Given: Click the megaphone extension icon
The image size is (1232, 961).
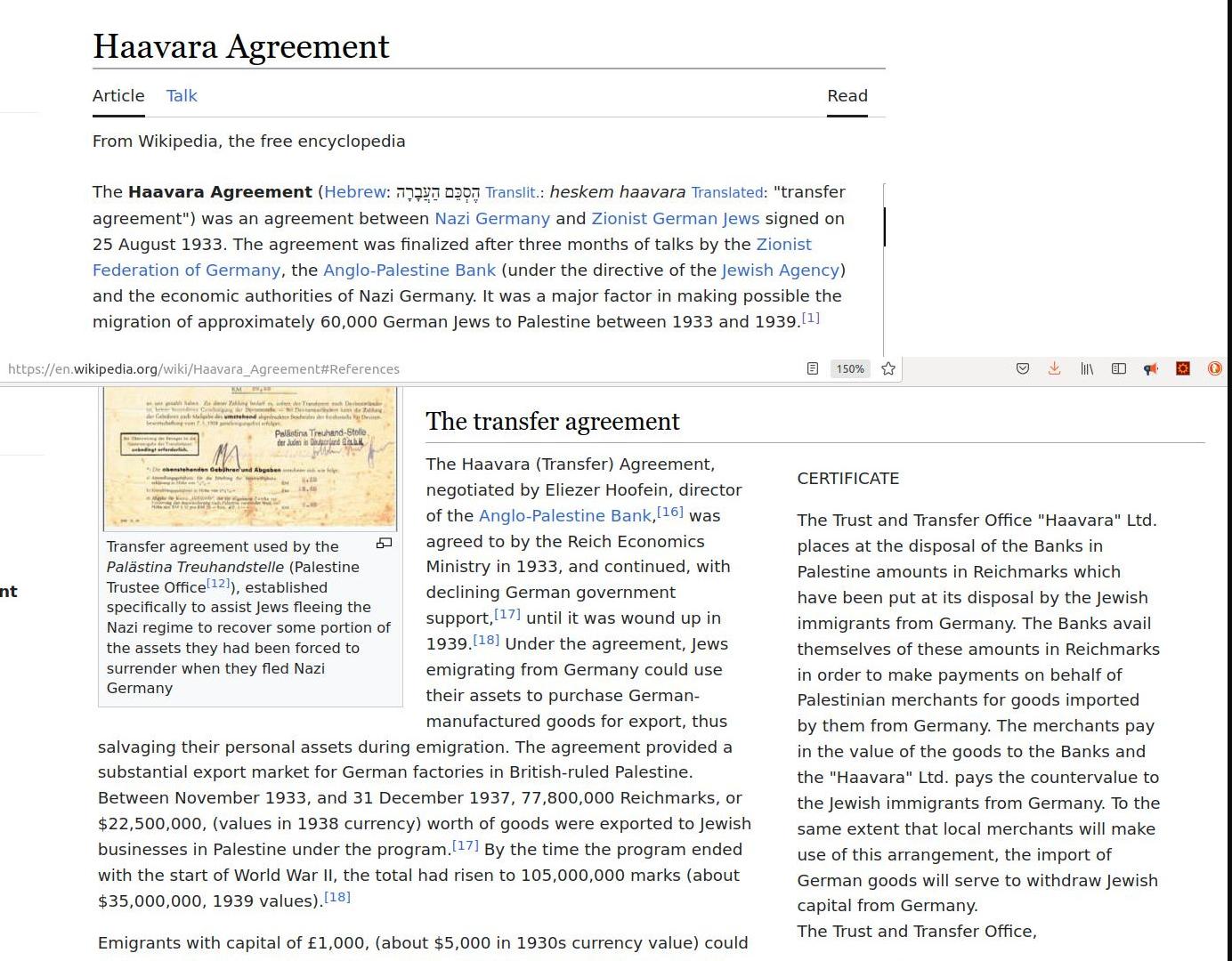Looking at the screenshot, I should (x=1151, y=368).
